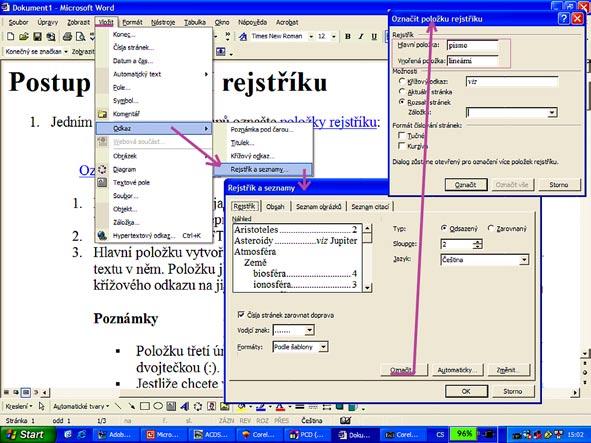The height and width of the screenshot is (443, 591).
Task: Check the Tučné page number format
Action: coord(402,135)
